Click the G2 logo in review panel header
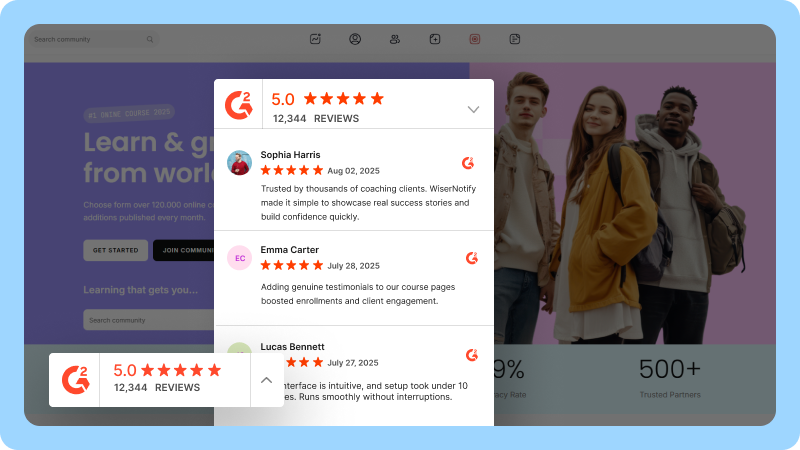800x450 pixels. (239, 104)
